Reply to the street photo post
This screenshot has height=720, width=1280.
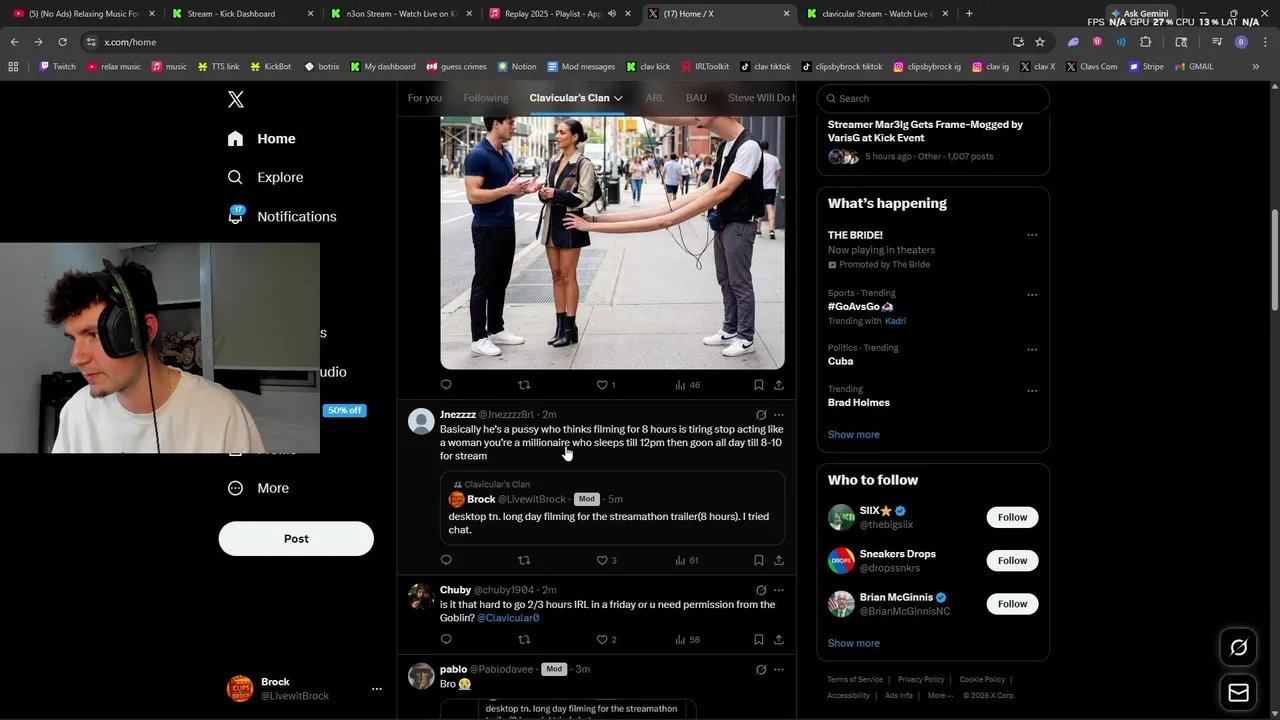click(x=446, y=385)
